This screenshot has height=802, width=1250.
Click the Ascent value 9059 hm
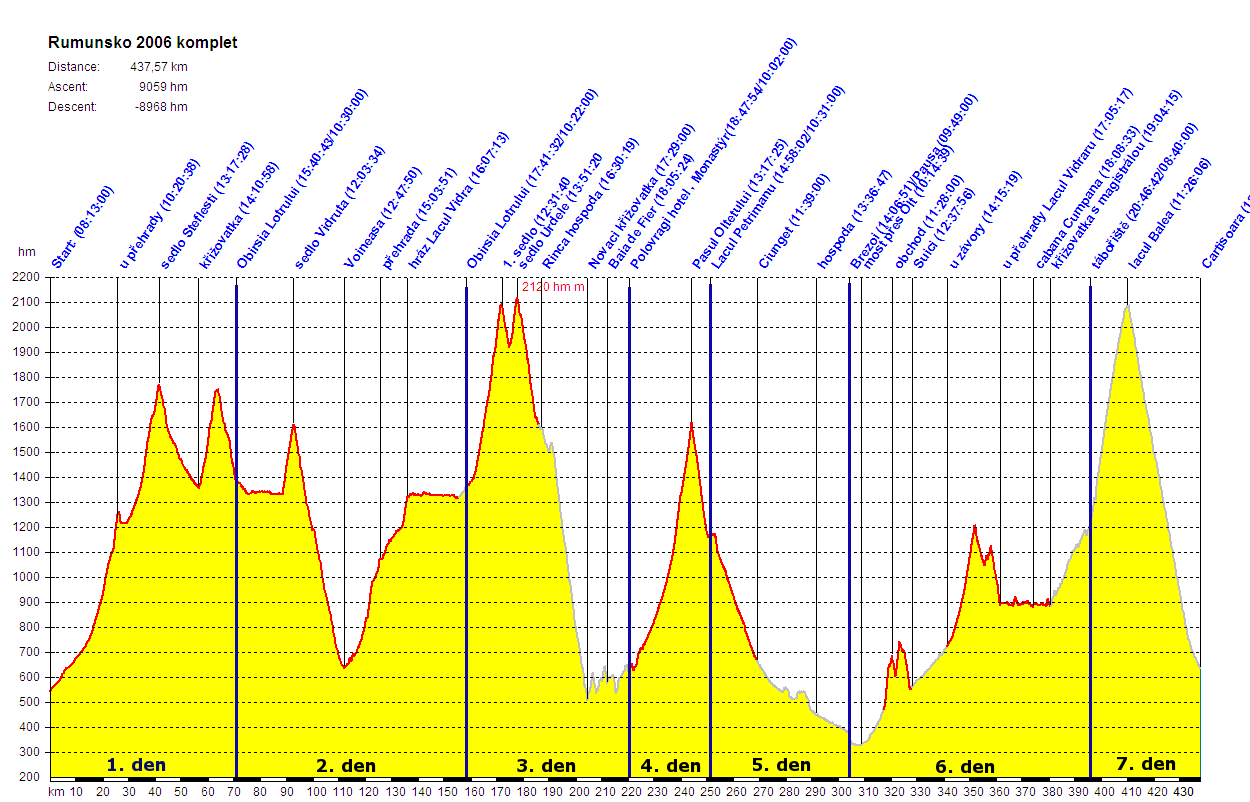pos(164,87)
